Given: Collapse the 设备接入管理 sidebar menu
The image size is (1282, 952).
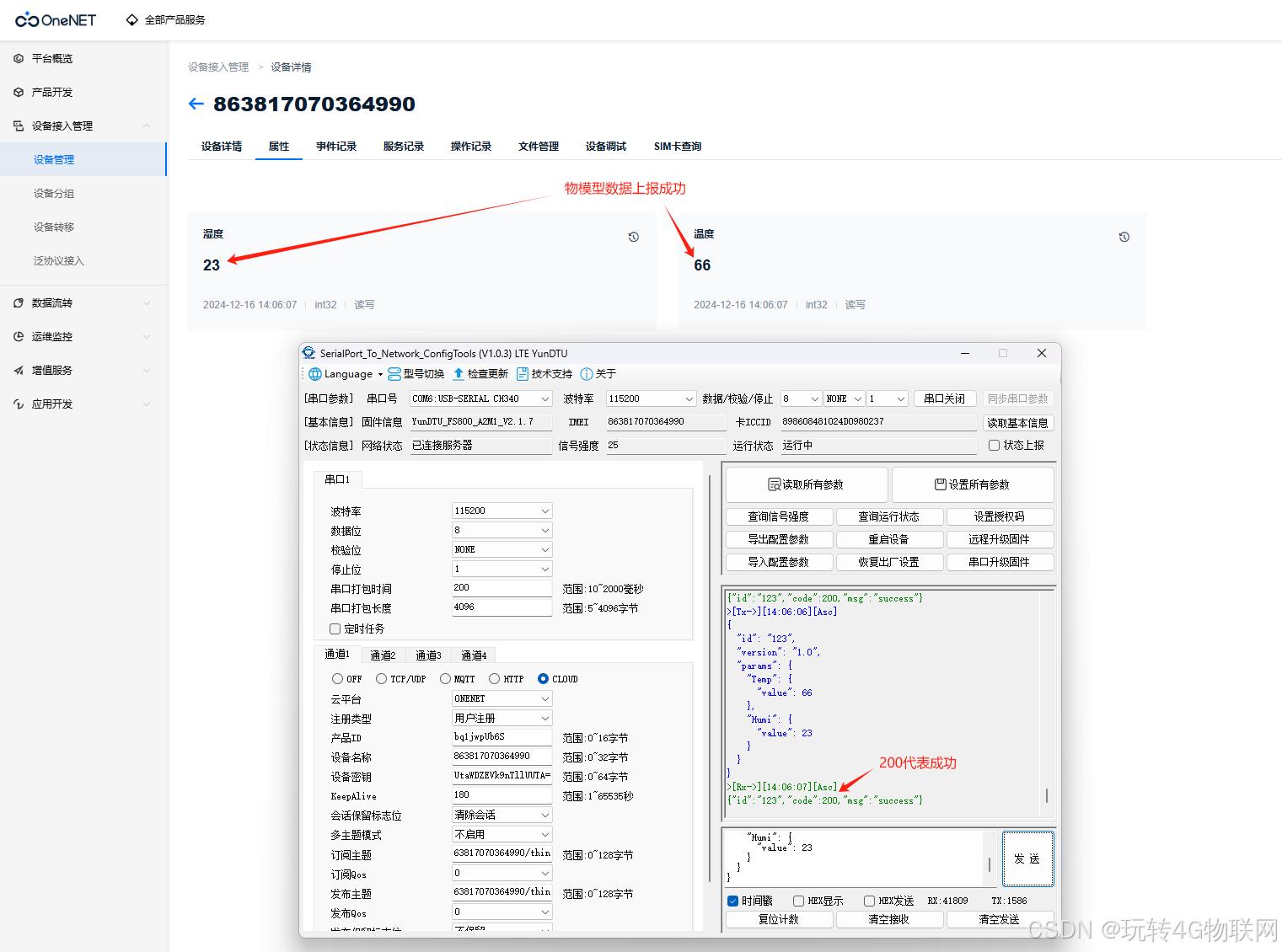Looking at the screenshot, I should click(147, 126).
